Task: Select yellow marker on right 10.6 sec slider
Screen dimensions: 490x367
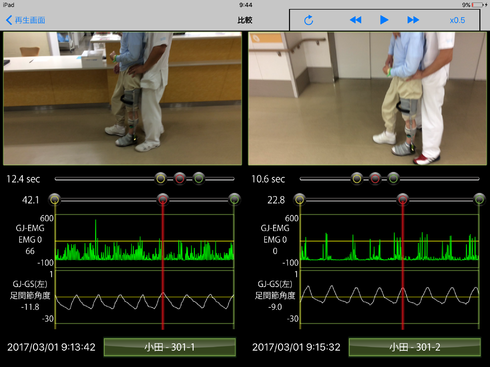Action: coord(357,179)
